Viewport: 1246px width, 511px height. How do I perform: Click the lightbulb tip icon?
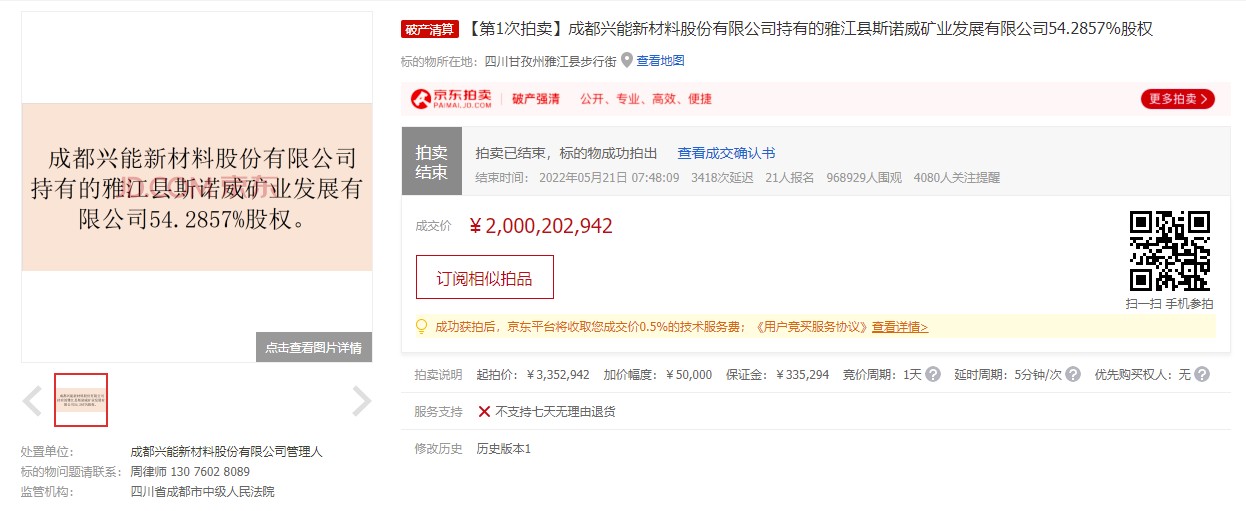pos(421,326)
